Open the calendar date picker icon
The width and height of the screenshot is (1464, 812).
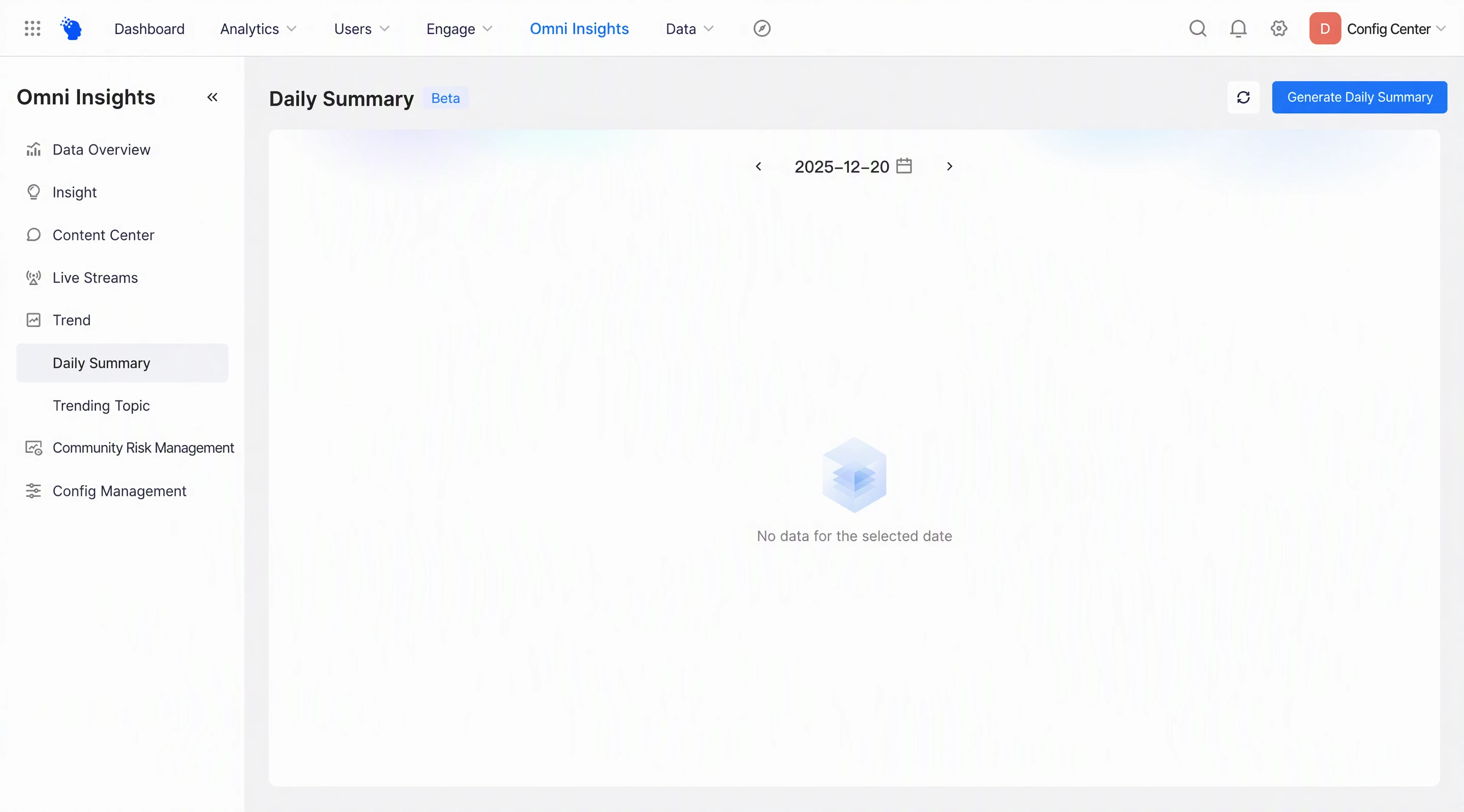pos(904,166)
